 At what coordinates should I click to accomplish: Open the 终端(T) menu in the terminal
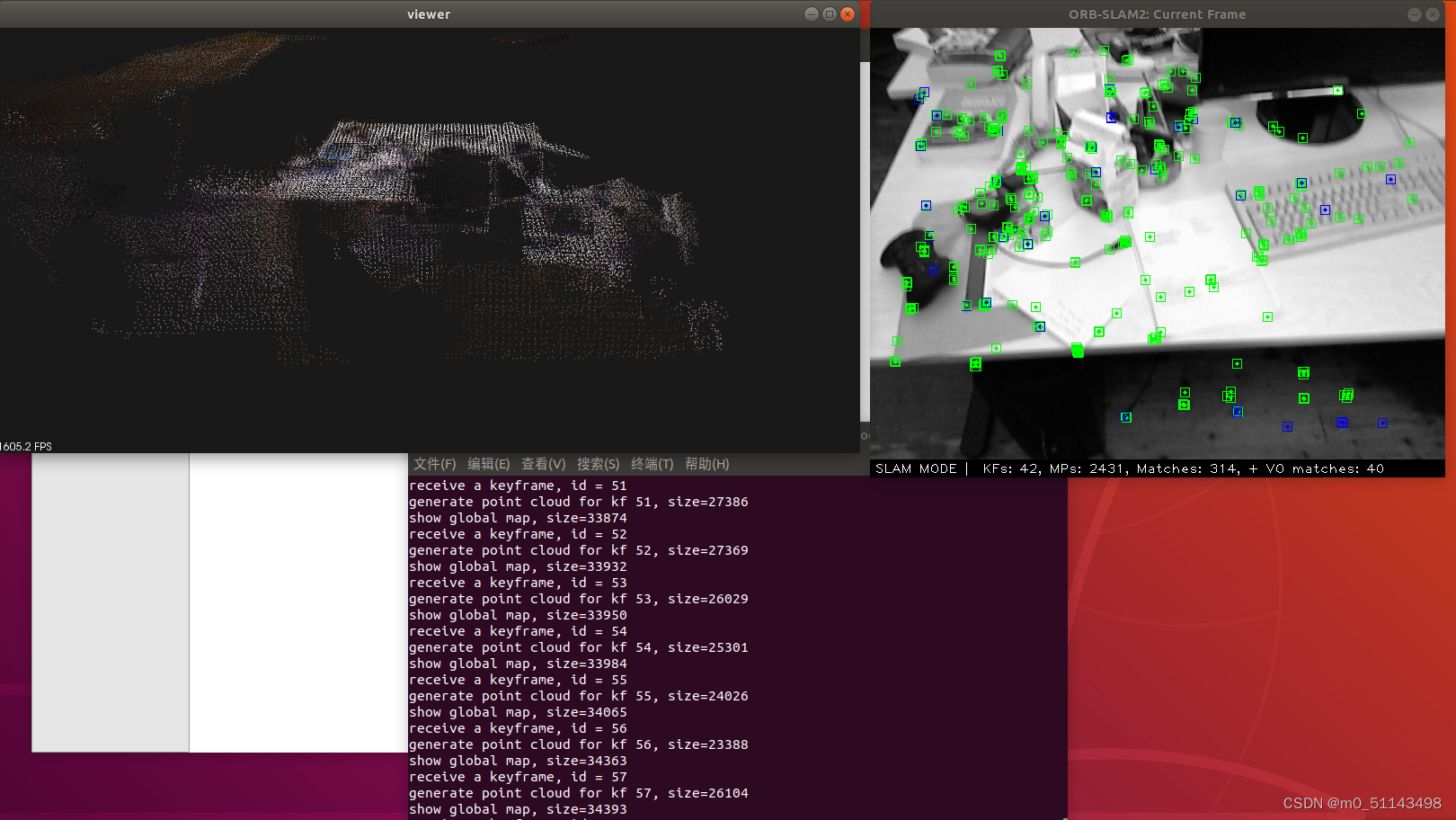click(653, 464)
